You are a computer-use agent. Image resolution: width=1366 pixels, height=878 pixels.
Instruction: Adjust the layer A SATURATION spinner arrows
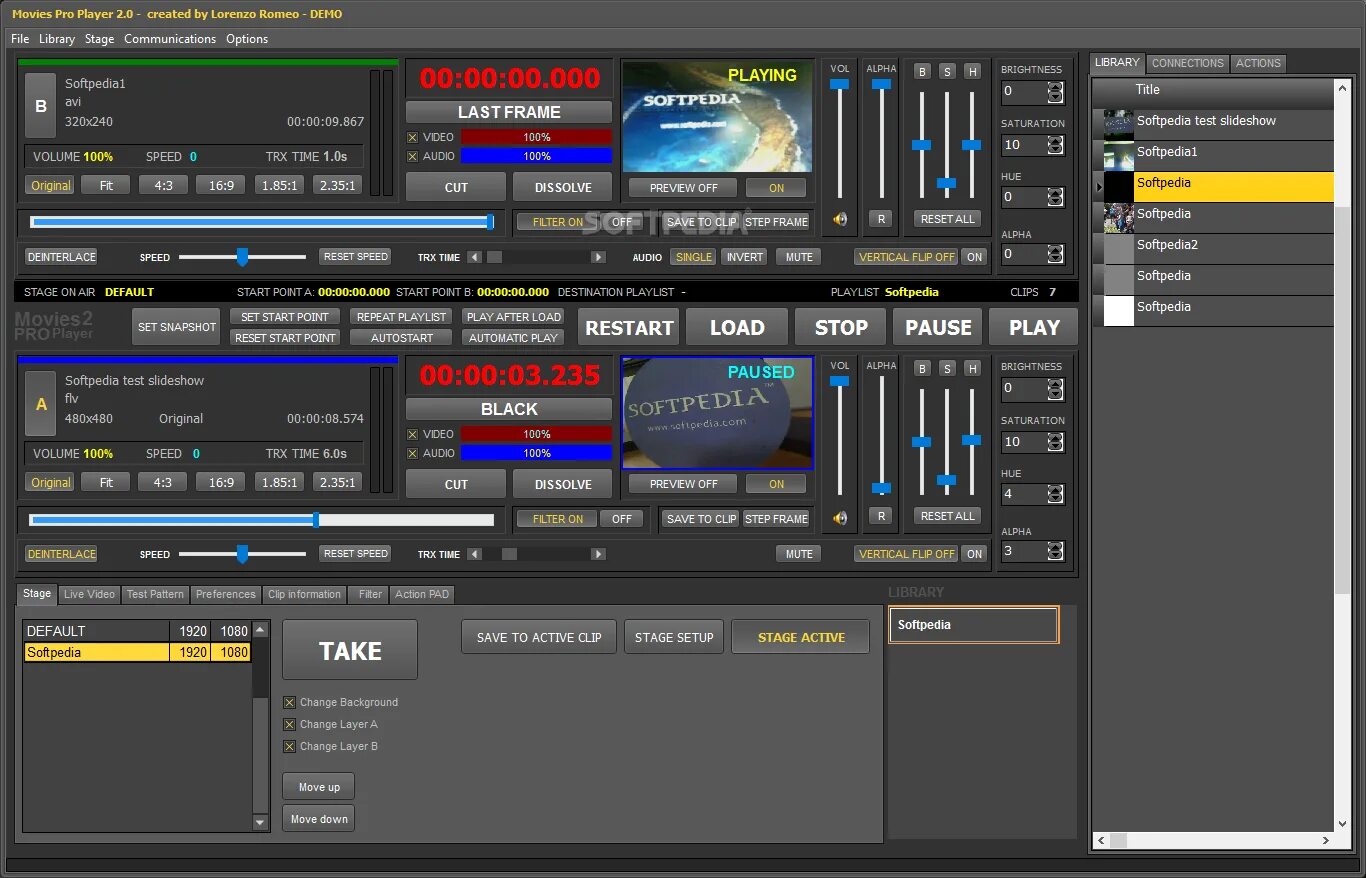tap(1055, 442)
